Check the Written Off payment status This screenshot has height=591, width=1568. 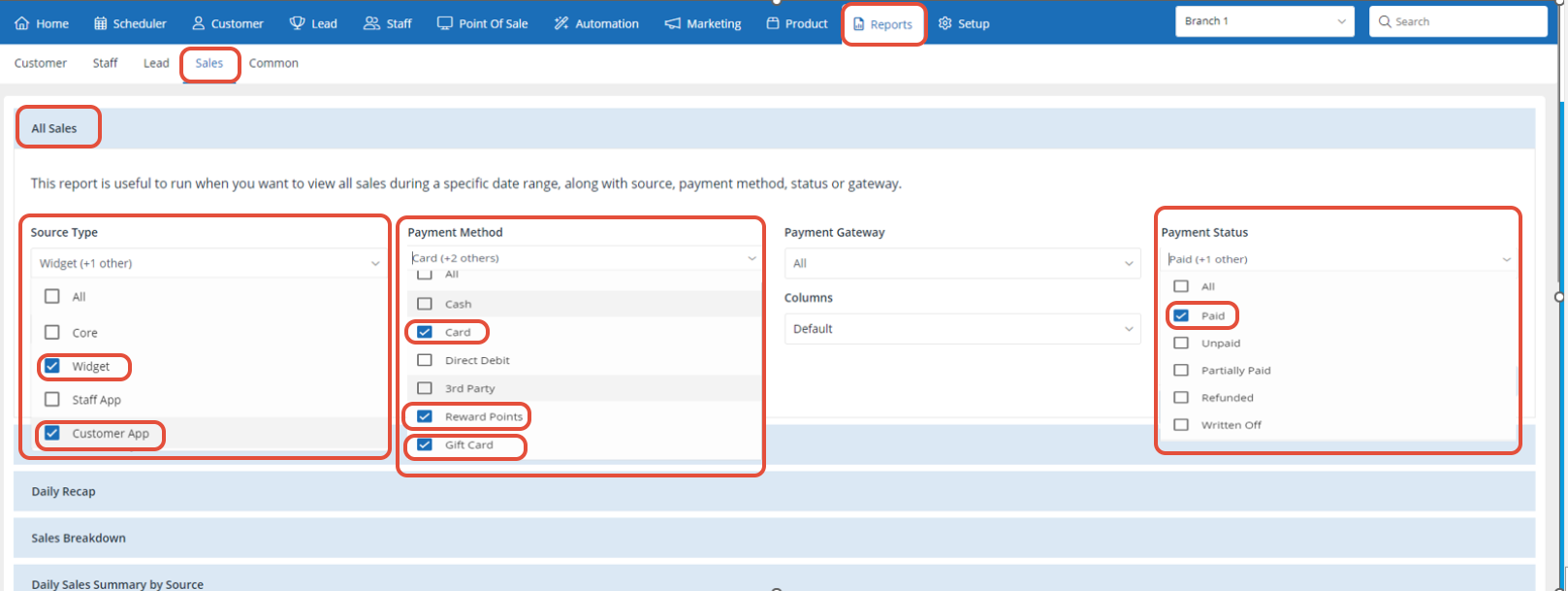click(x=1181, y=424)
